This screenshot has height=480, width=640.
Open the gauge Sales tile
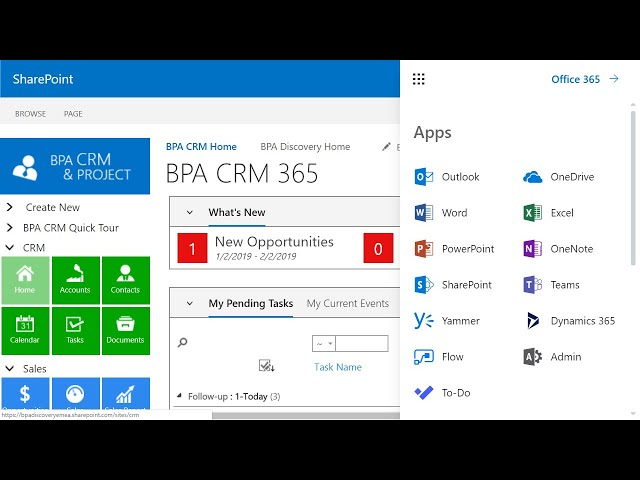(76, 393)
